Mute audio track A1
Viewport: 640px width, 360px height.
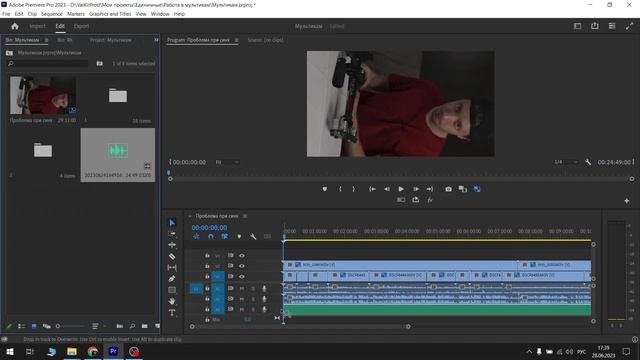click(x=242, y=289)
